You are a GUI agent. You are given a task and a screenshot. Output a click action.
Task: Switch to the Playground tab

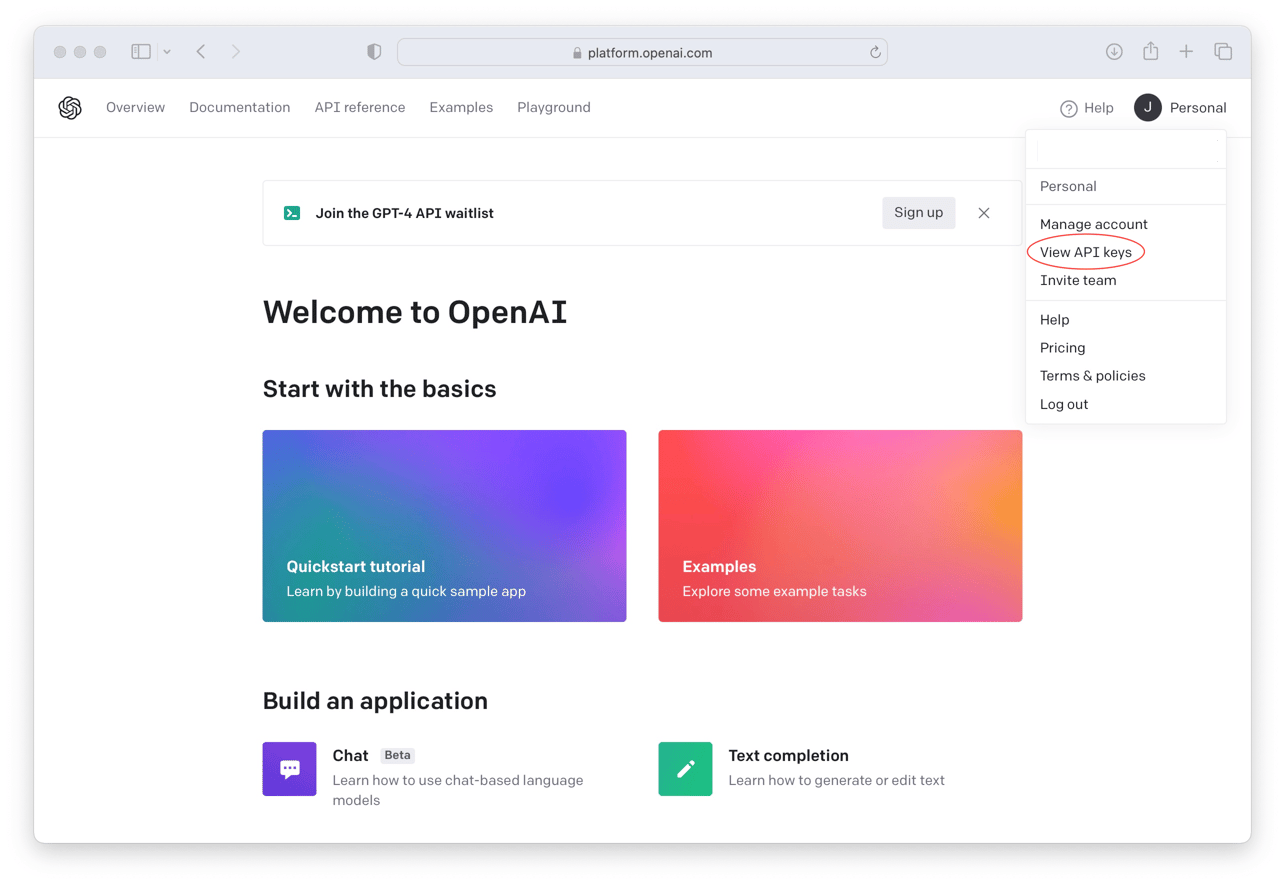[553, 107]
